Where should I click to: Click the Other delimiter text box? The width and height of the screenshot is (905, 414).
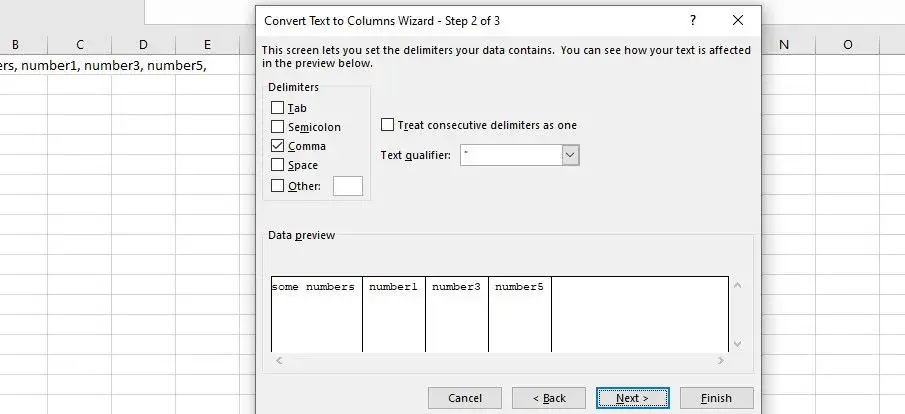pyautogui.click(x=347, y=185)
